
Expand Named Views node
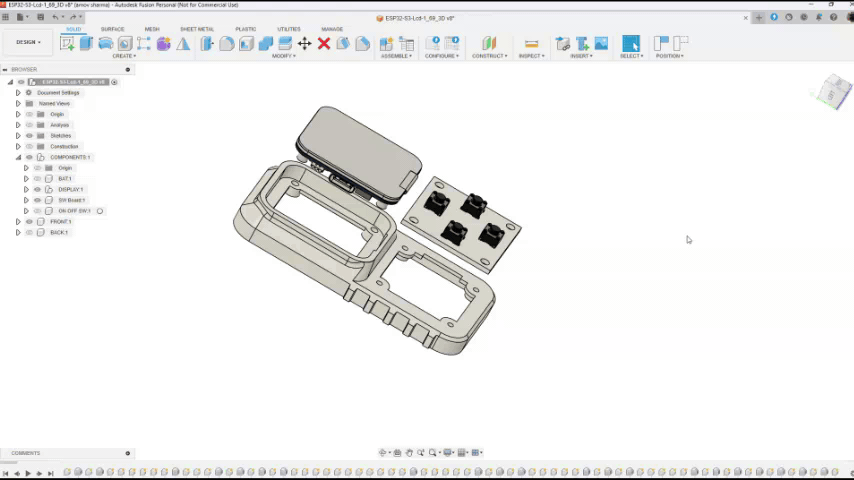click(18, 104)
